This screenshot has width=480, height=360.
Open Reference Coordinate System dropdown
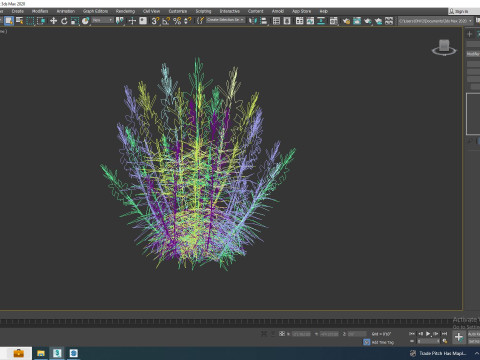103,21
